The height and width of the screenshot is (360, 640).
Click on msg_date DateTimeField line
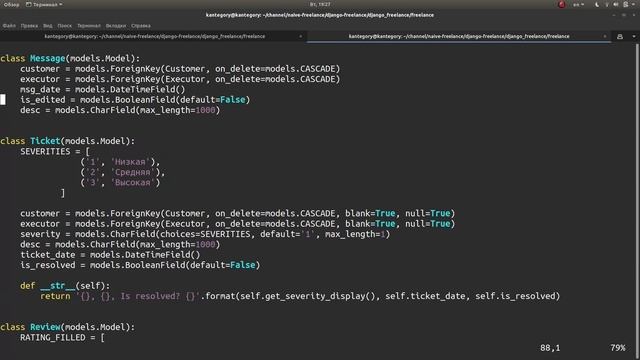point(102,89)
